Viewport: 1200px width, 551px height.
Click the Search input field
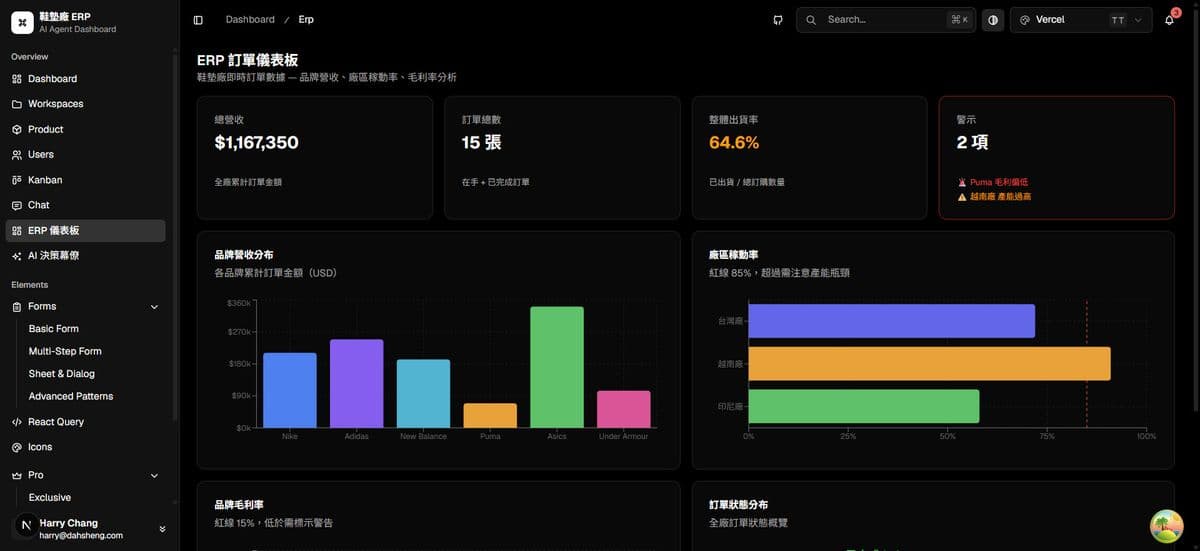point(886,20)
